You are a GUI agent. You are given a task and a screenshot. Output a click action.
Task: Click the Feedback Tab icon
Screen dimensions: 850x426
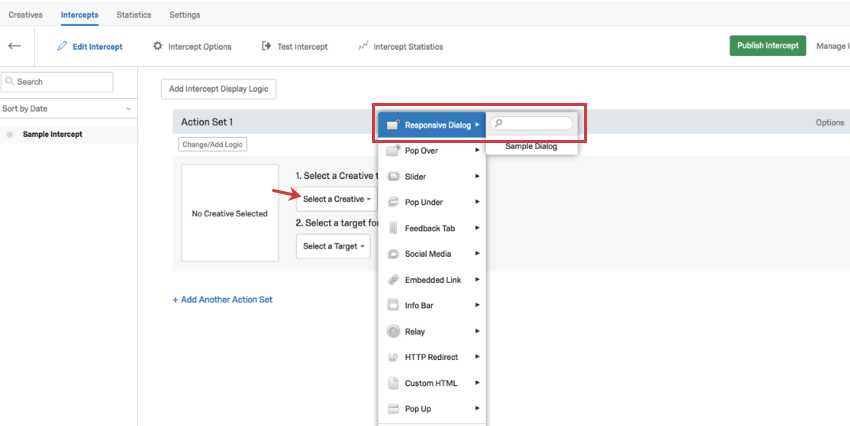[393, 228]
